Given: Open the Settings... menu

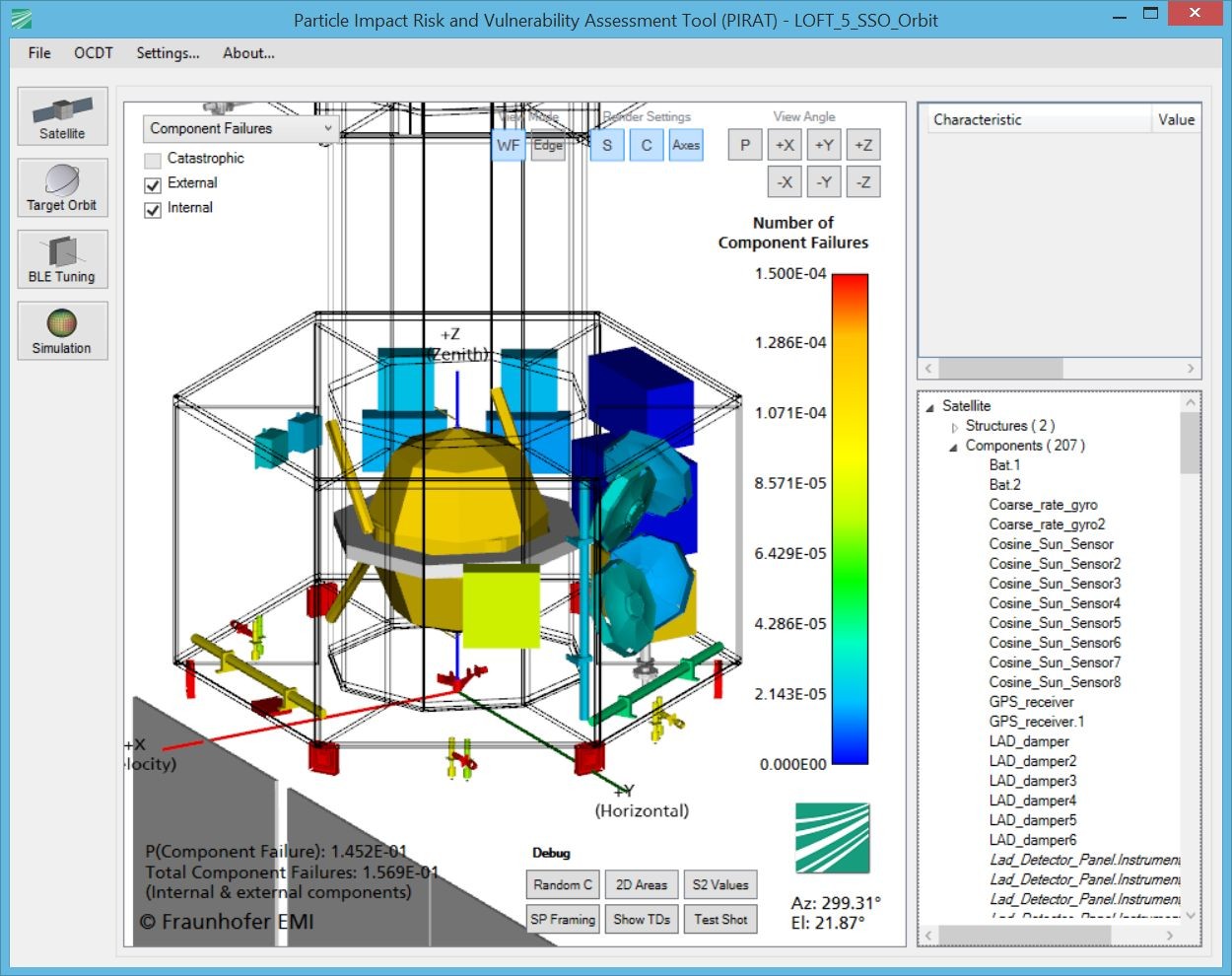Looking at the screenshot, I should point(168,53).
